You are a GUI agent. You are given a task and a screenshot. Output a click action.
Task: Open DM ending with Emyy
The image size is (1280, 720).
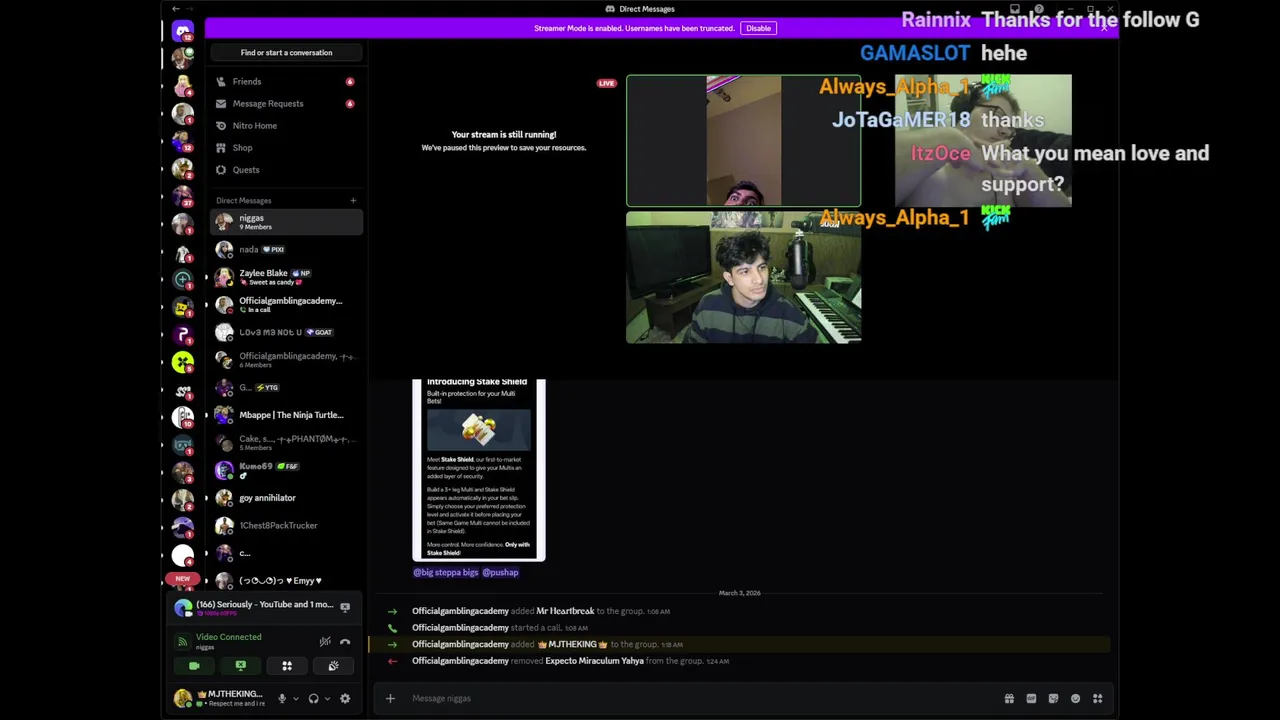click(286, 581)
